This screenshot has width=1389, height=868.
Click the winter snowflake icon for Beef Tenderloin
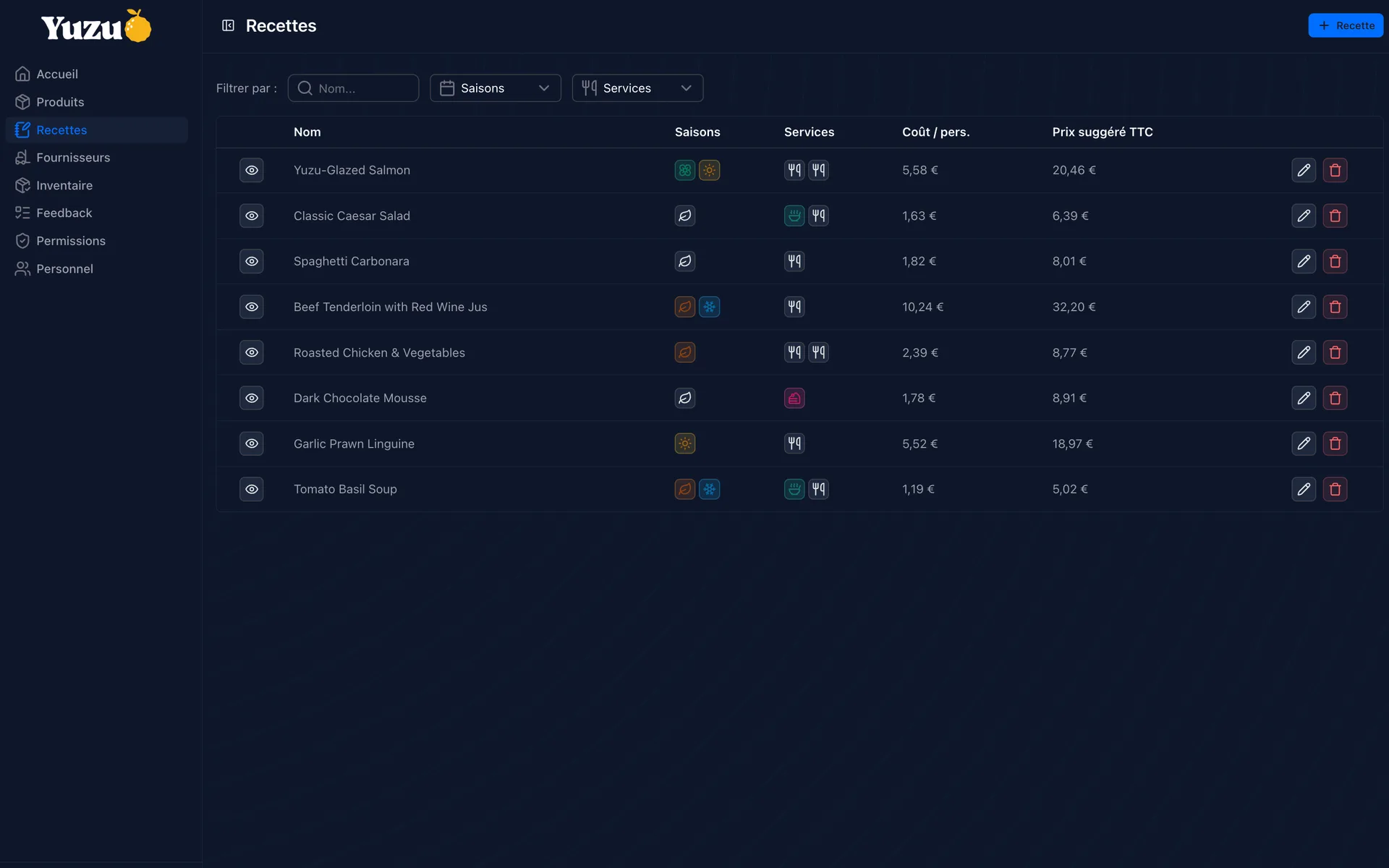(709, 307)
